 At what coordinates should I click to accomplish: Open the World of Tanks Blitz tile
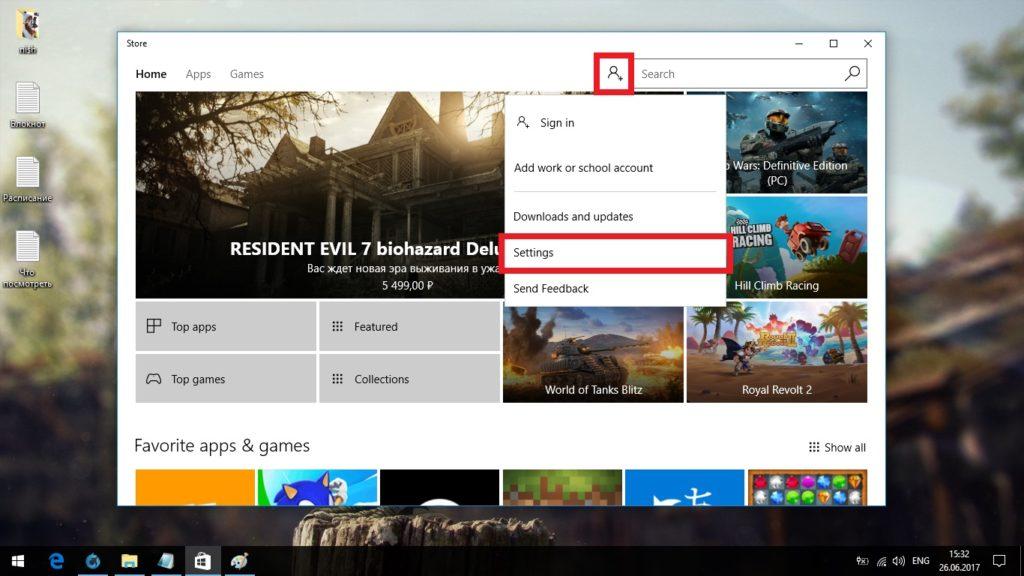click(x=593, y=354)
